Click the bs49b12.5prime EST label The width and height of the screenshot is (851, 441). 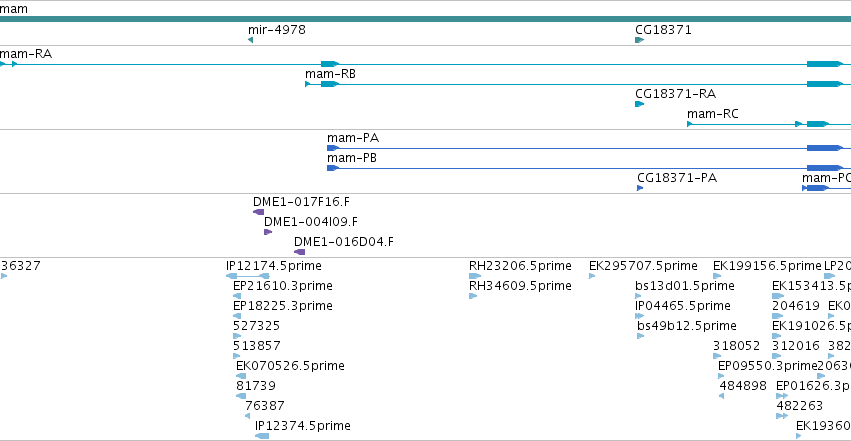(687, 326)
